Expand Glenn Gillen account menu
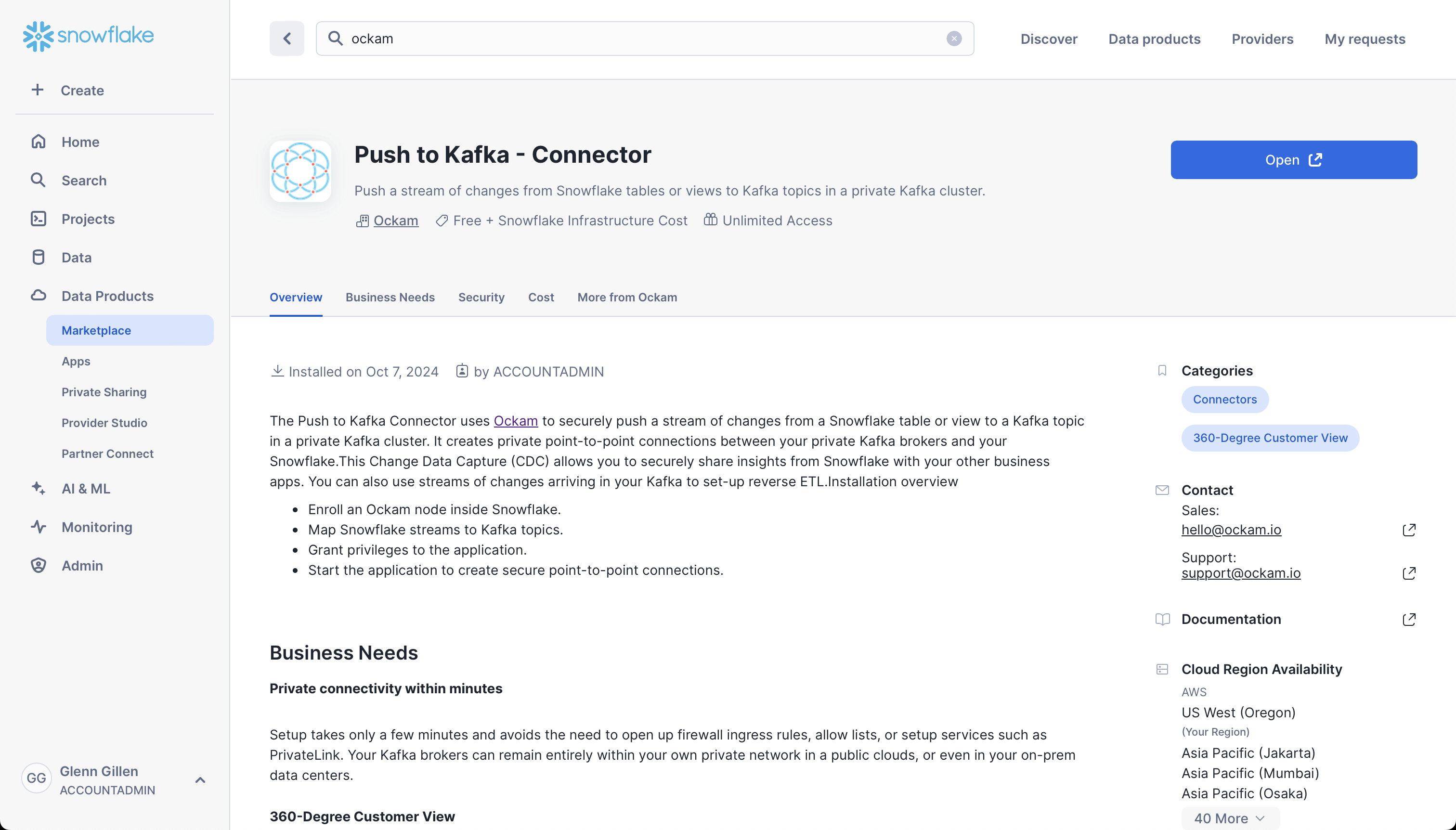Screen dimensions: 1456x830 (200, 780)
